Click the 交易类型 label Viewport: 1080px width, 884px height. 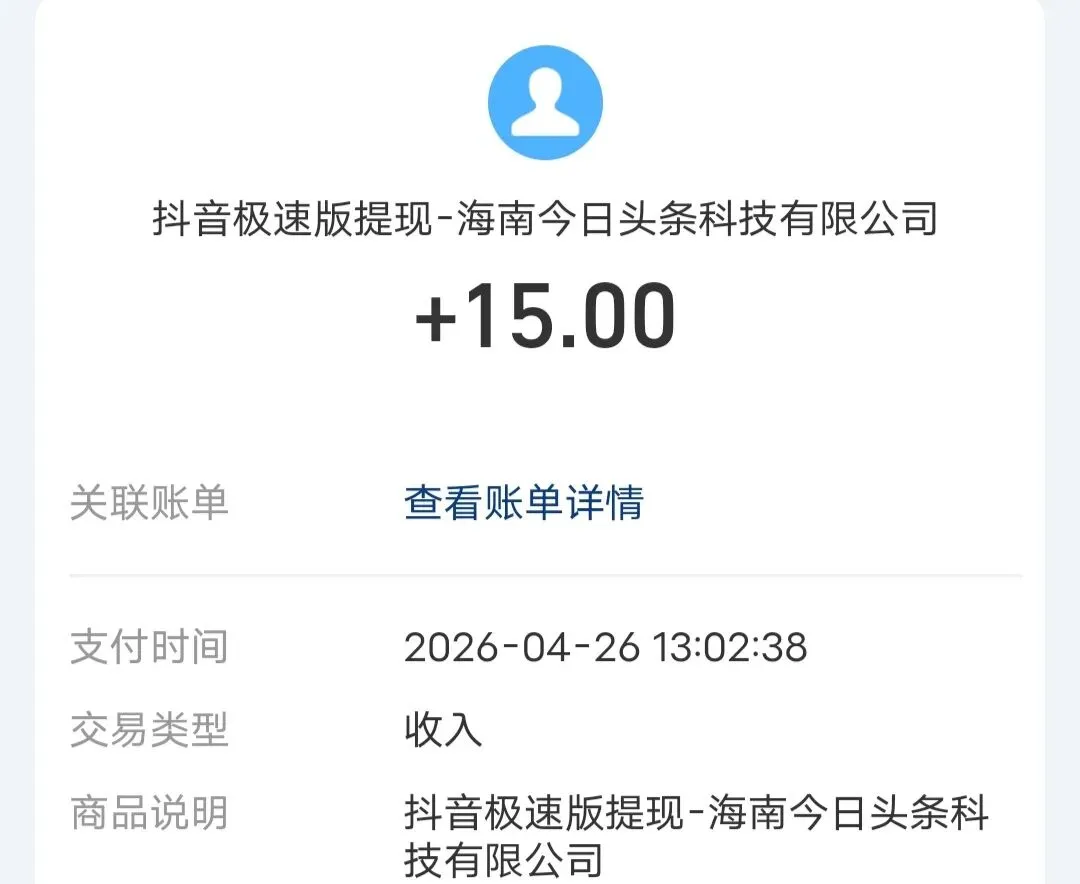point(149,731)
